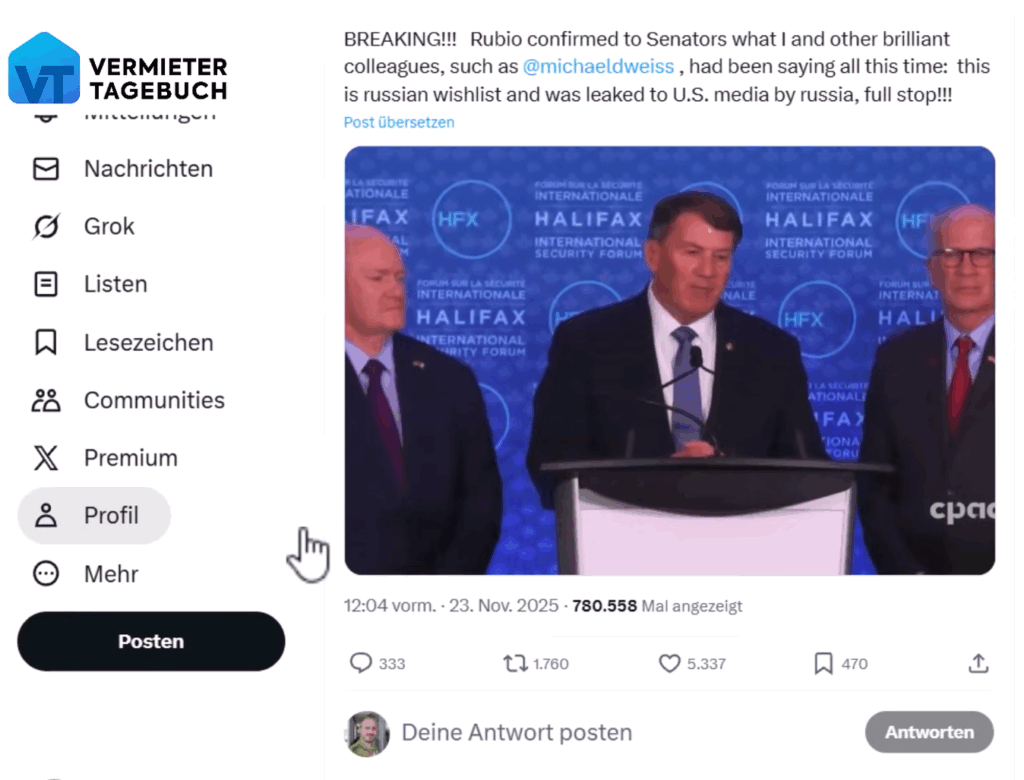Click the Communities people icon

(x=46, y=401)
